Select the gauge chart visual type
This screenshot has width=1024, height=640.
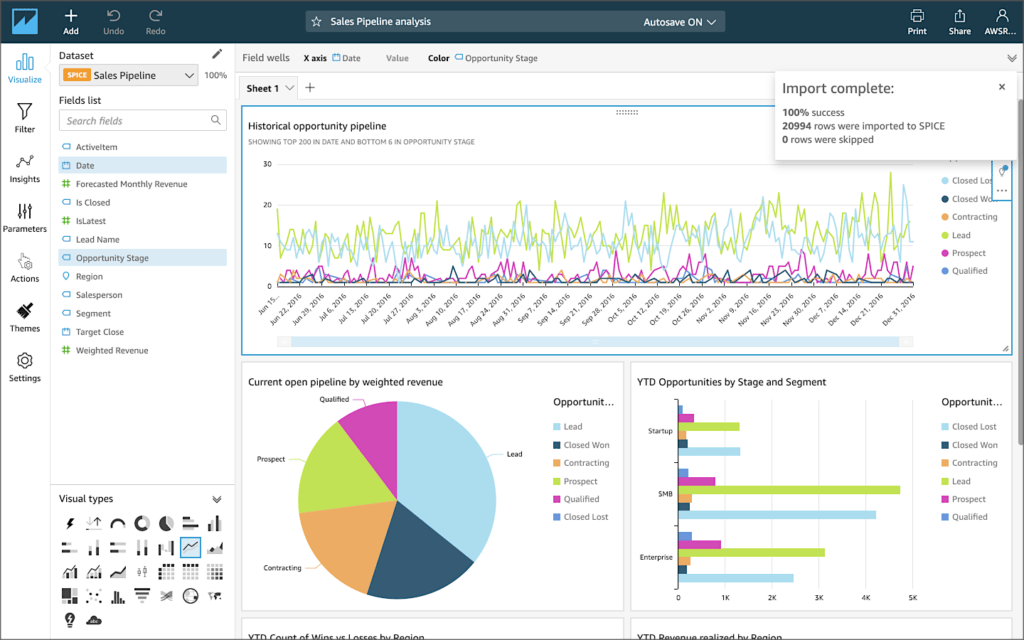[x=118, y=522]
